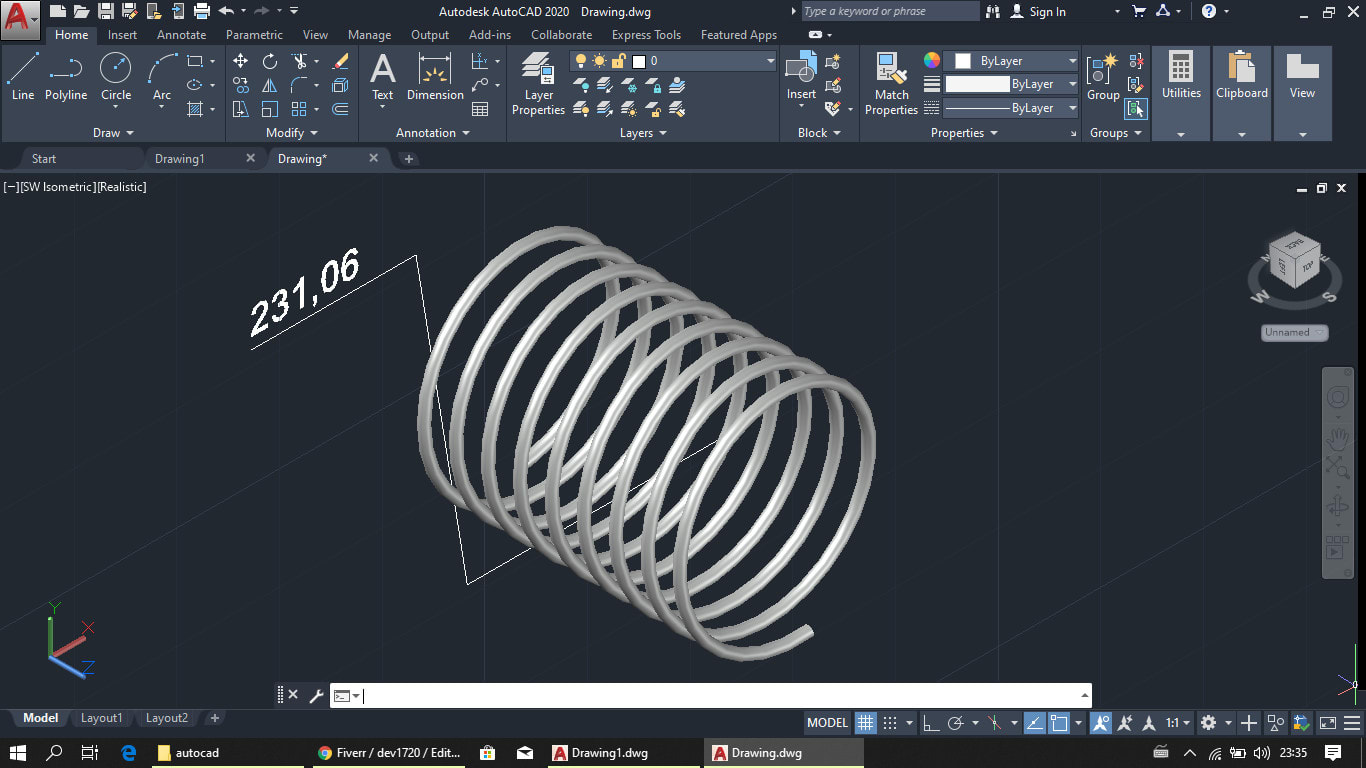This screenshot has width=1366, height=768.
Task: Toggle isometric drafting in status bar
Action: coord(995,723)
